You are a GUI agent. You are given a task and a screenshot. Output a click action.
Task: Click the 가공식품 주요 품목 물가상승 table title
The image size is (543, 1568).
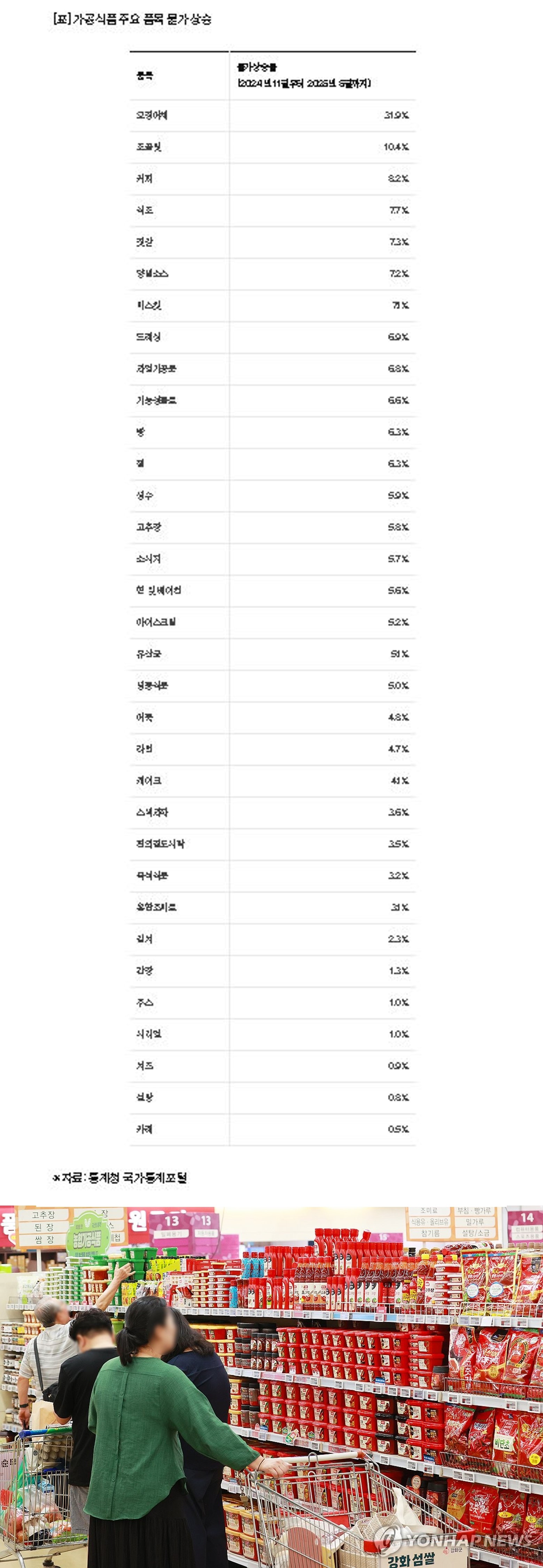click(x=133, y=20)
